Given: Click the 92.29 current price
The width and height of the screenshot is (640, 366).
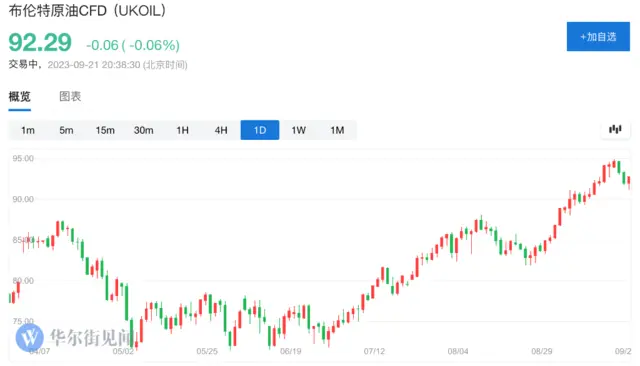Looking at the screenshot, I should click(x=40, y=42).
